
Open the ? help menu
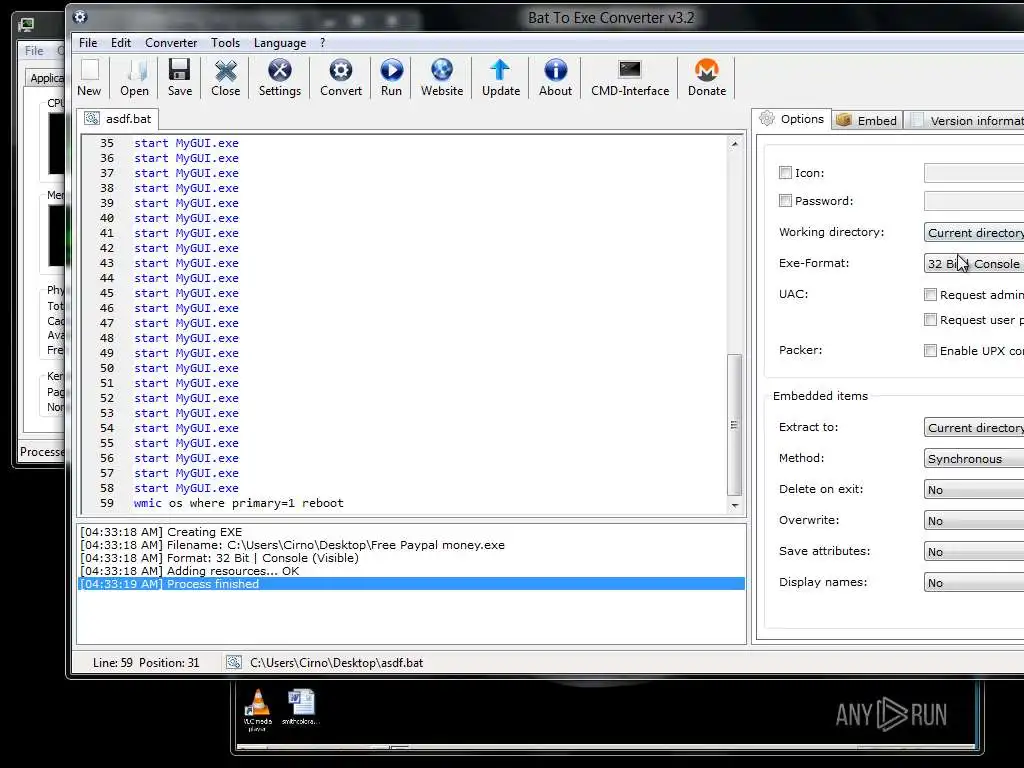click(x=323, y=42)
